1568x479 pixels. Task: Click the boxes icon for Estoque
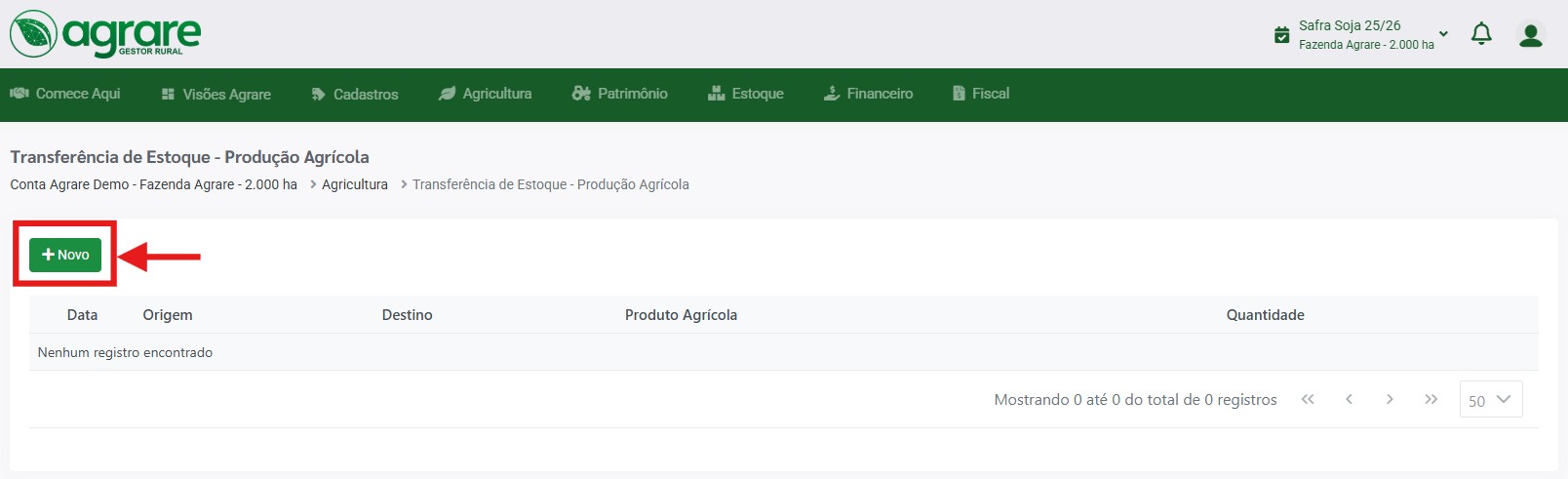click(x=716, y=94)
